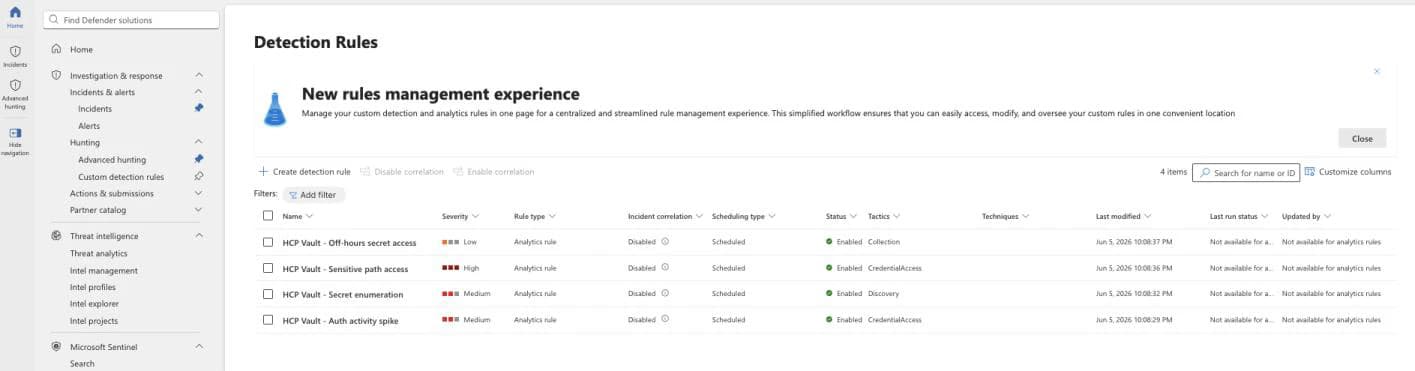Collapse the Microsoft Sentinel section
The height and width of the screenshot is (371, 1415).
(199, 347)
